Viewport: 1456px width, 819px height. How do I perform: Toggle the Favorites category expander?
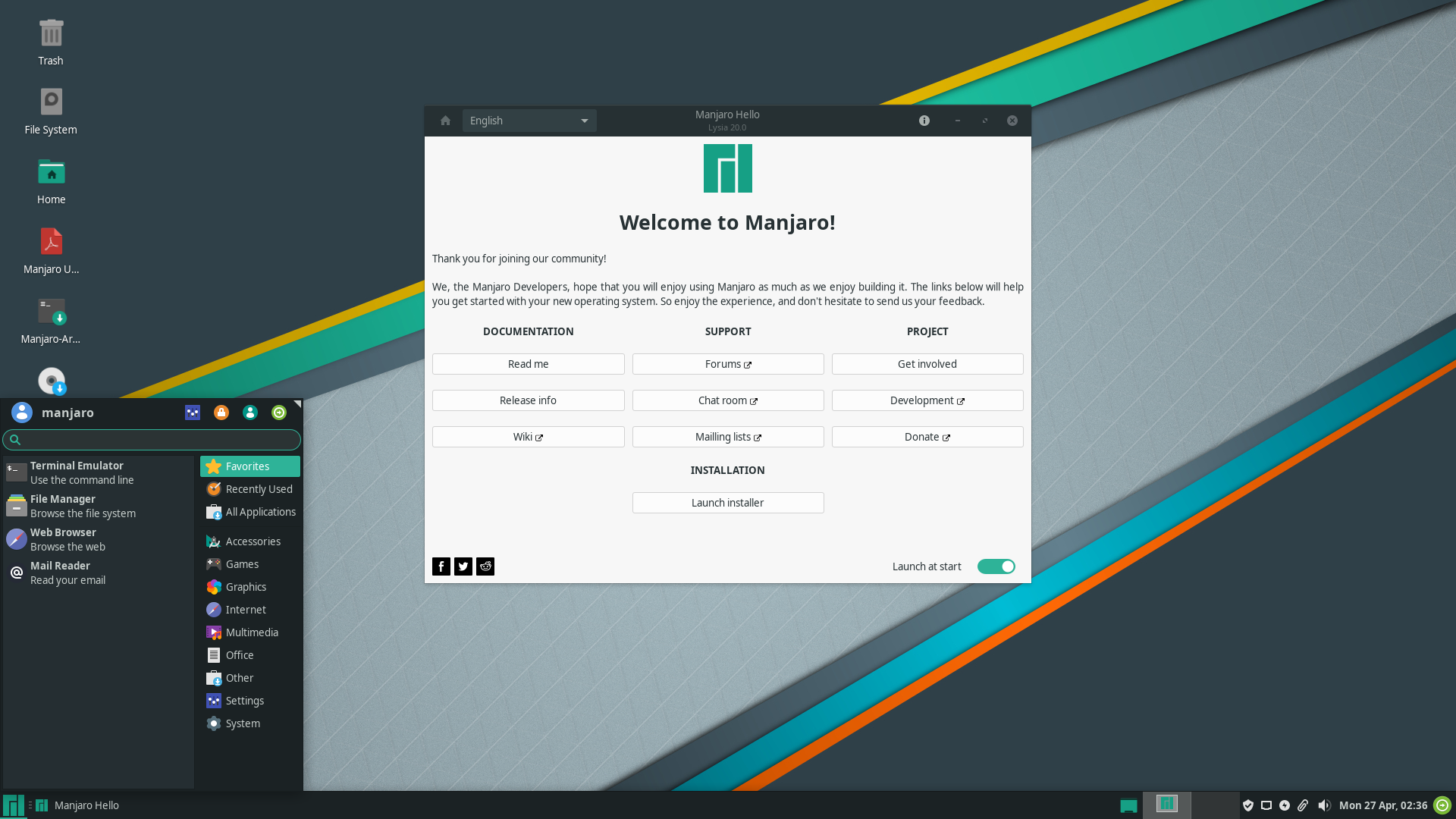[249, 466]
